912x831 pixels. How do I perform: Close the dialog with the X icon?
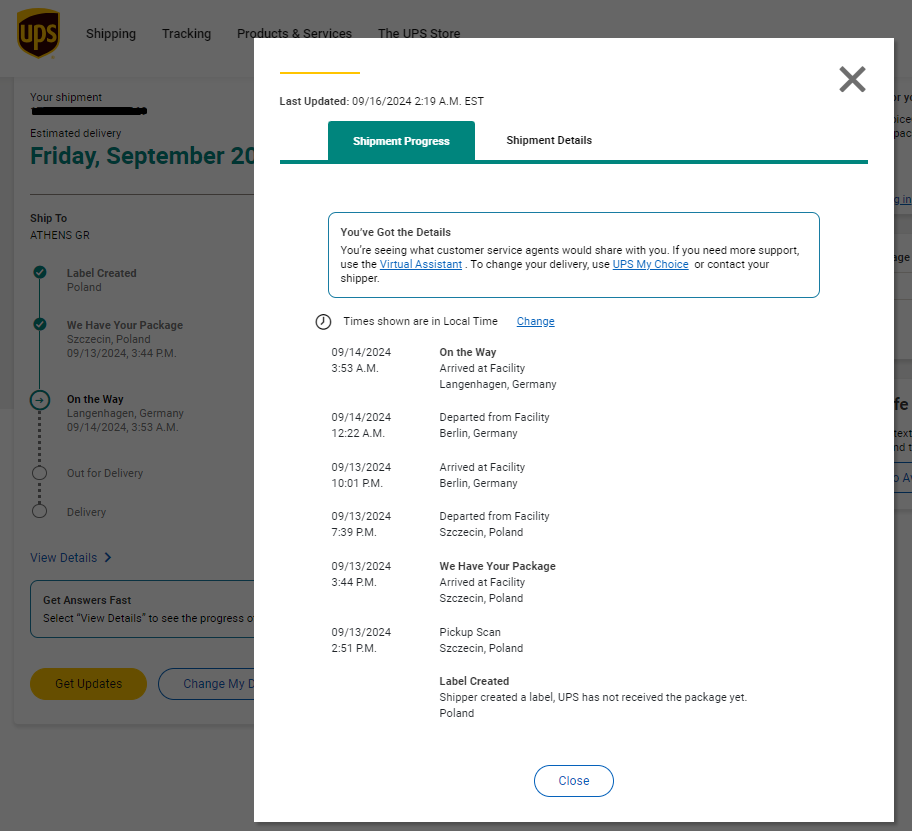(x=852, y=79)
